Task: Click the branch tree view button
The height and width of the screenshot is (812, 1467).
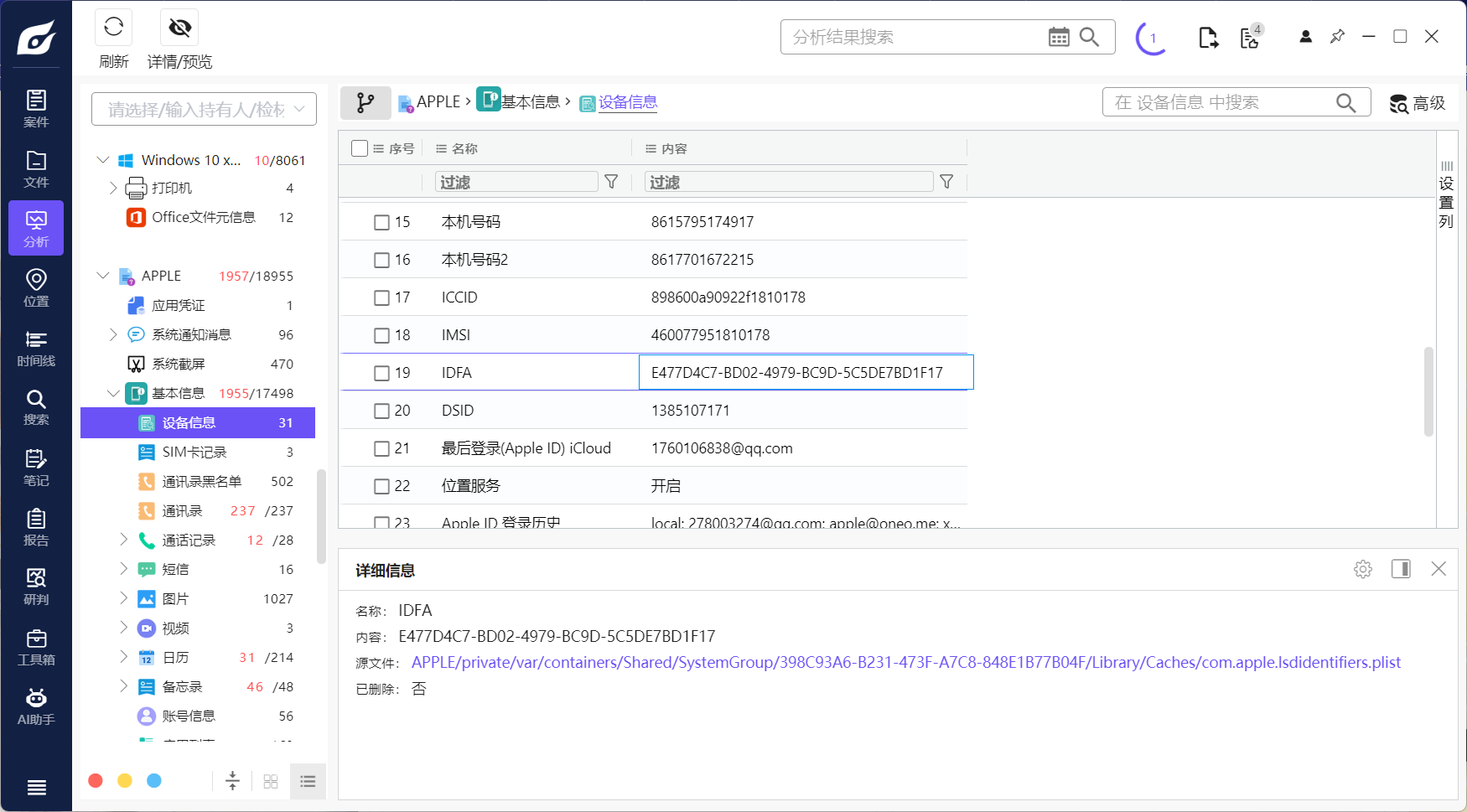Action: (x=365, y=102)
